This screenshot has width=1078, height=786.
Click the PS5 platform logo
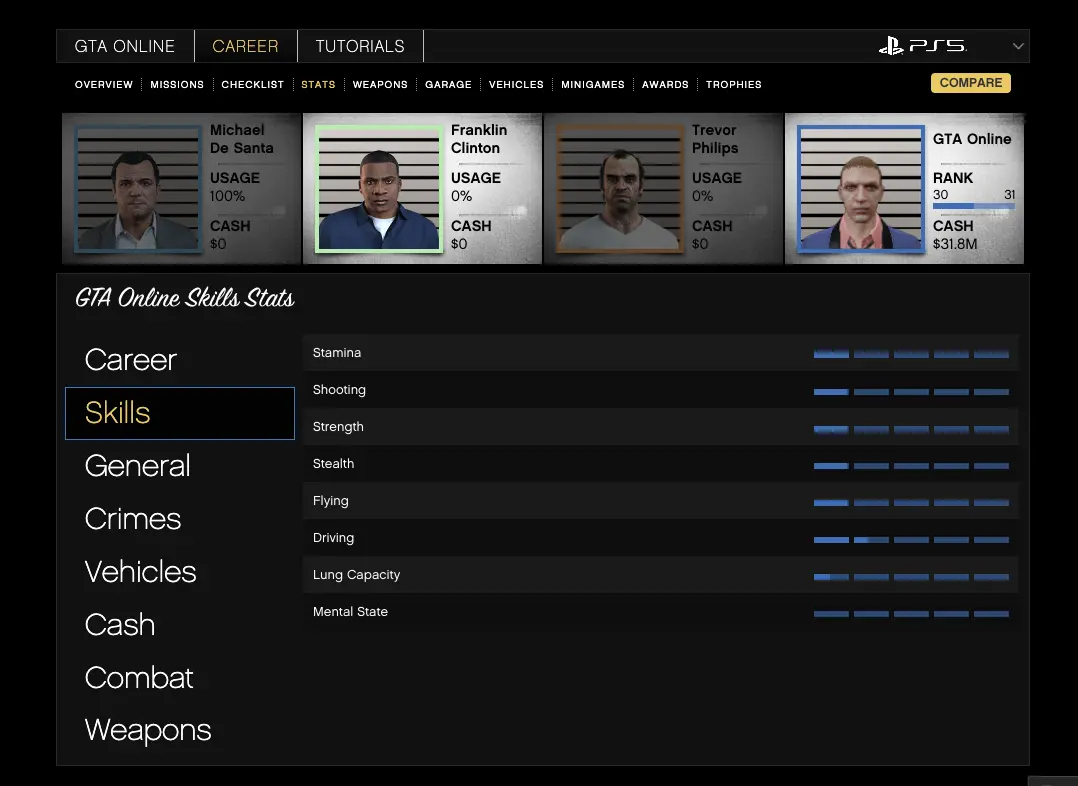(921, 46)
